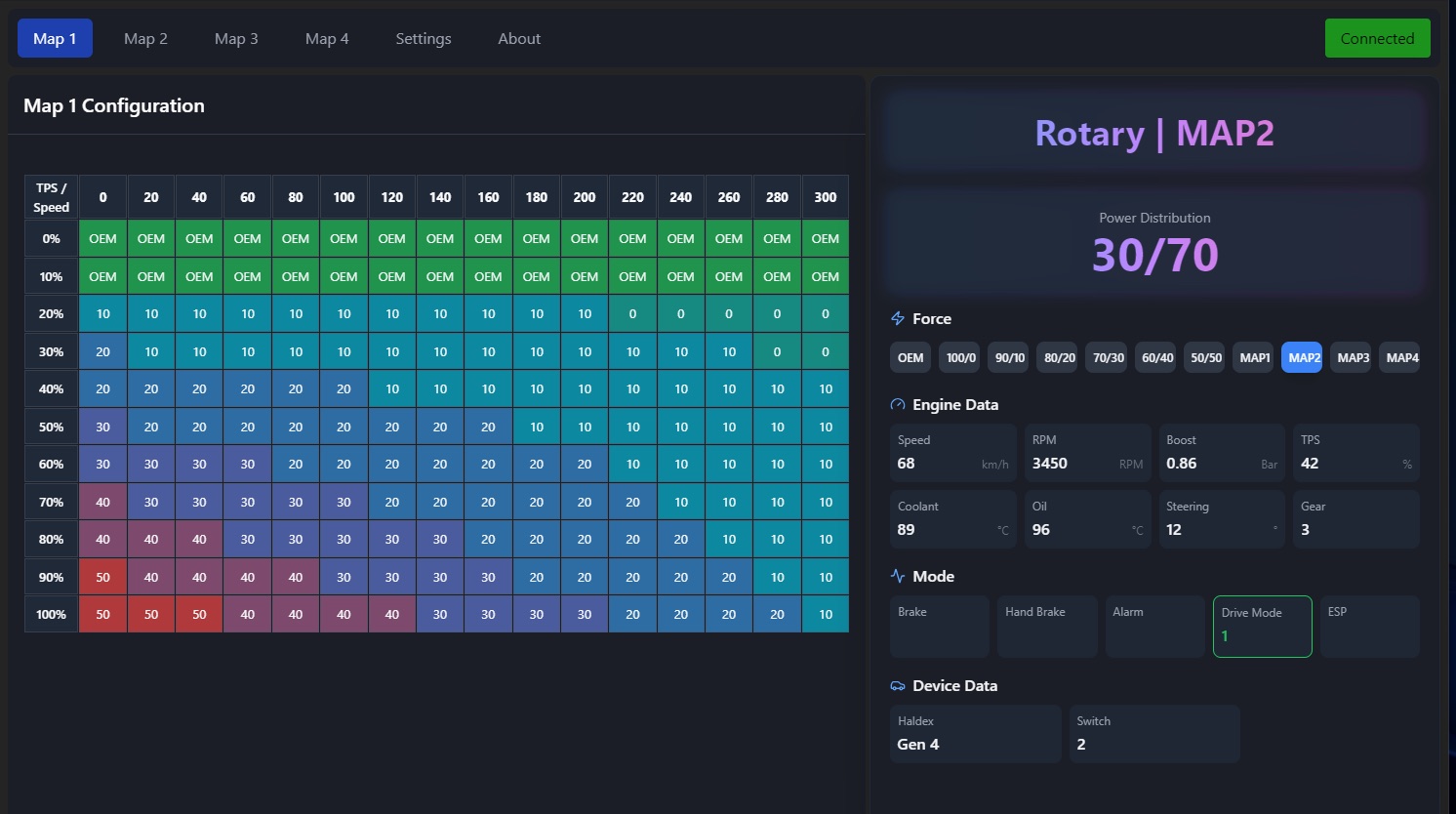Go to the Settings tab
Viewport: 1456px width, 814px height.
coord(424,38)
